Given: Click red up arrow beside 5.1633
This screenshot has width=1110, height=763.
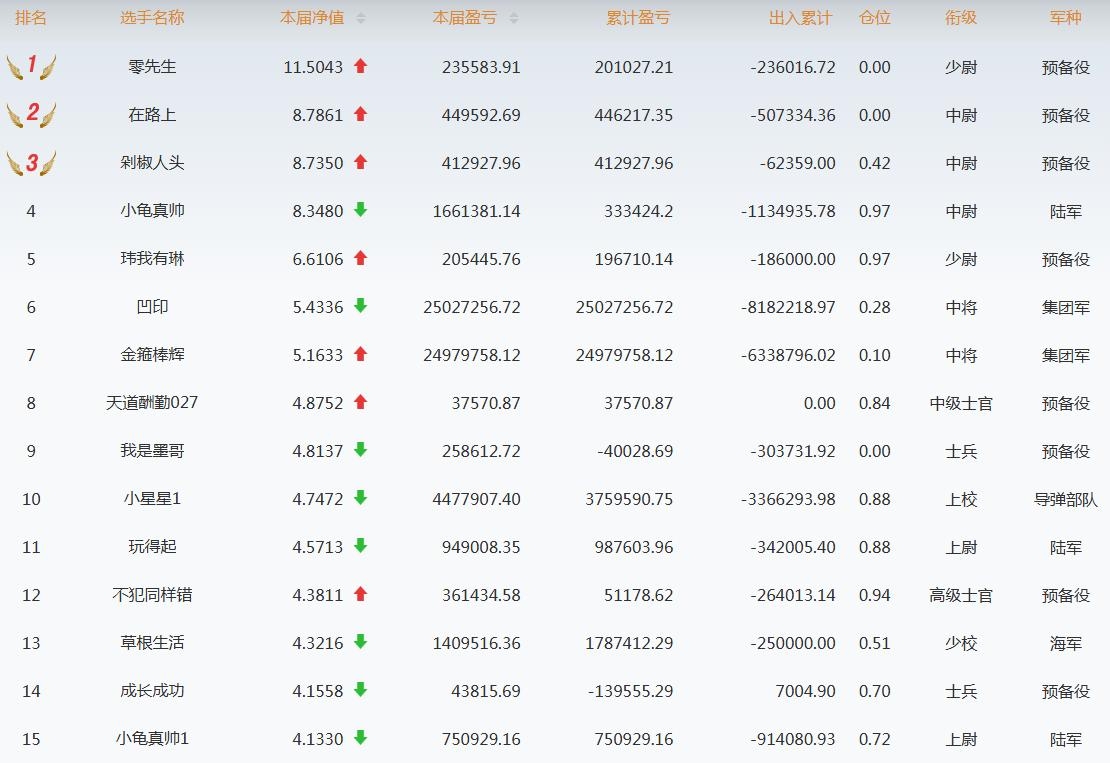Looking at the screenshot, I should click(x=361, y=354).
